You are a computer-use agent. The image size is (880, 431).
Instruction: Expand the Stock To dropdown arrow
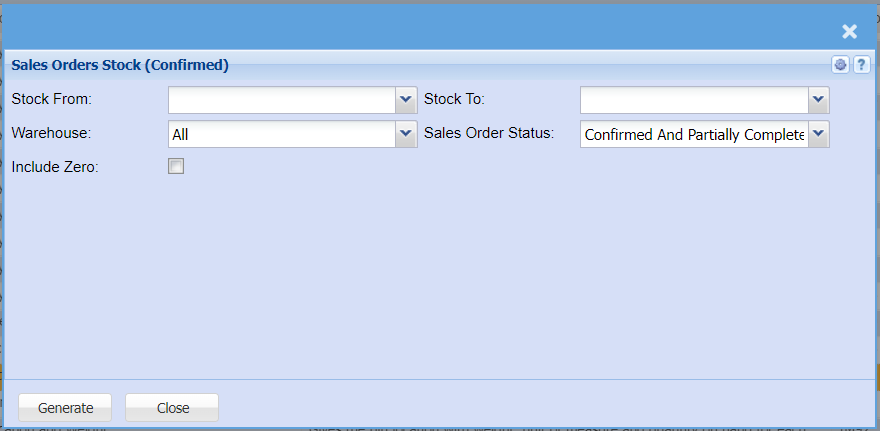coord(818,100)
